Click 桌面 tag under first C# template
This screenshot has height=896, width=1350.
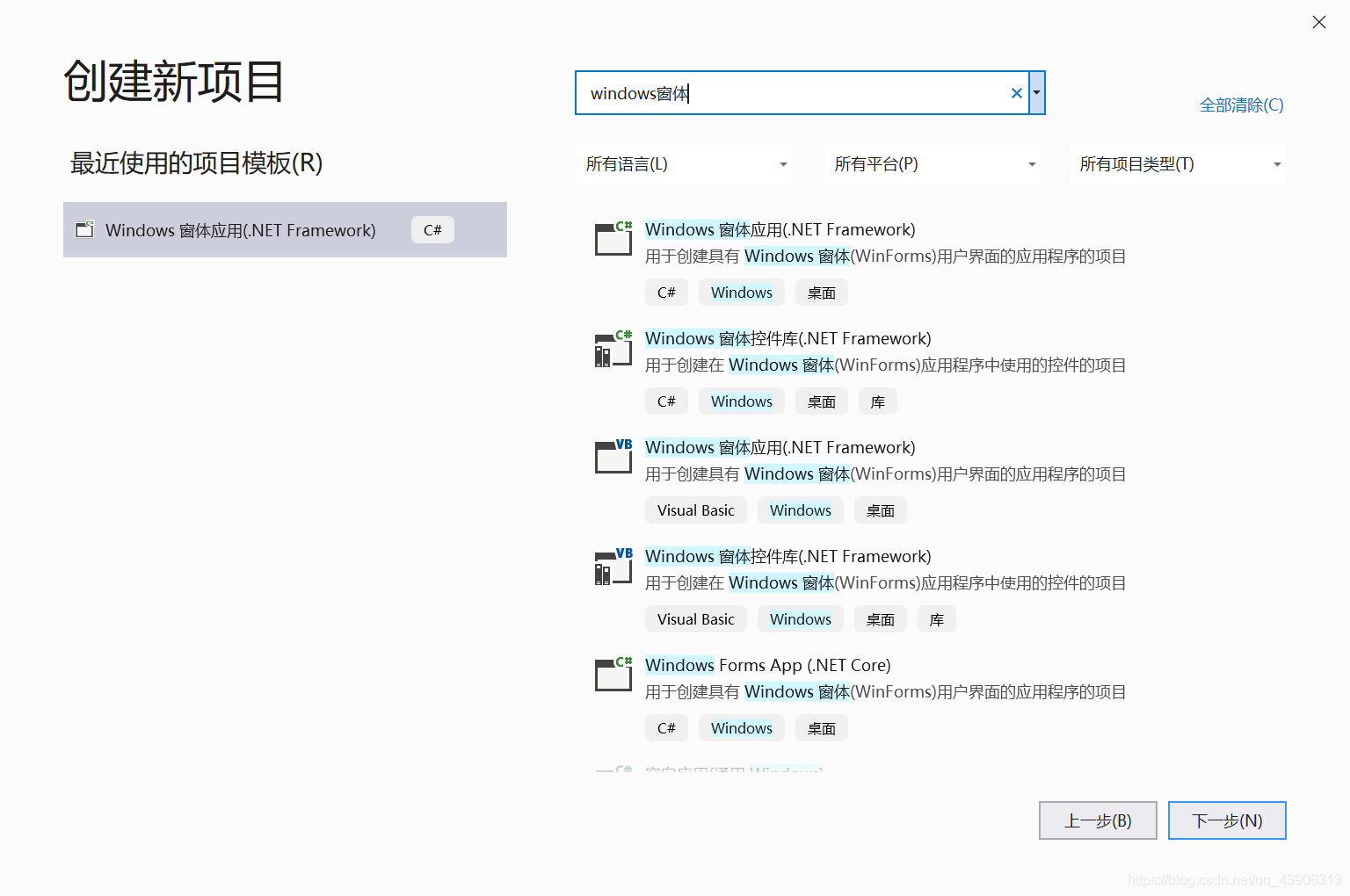pyautogui.click(x=822, y=293)
